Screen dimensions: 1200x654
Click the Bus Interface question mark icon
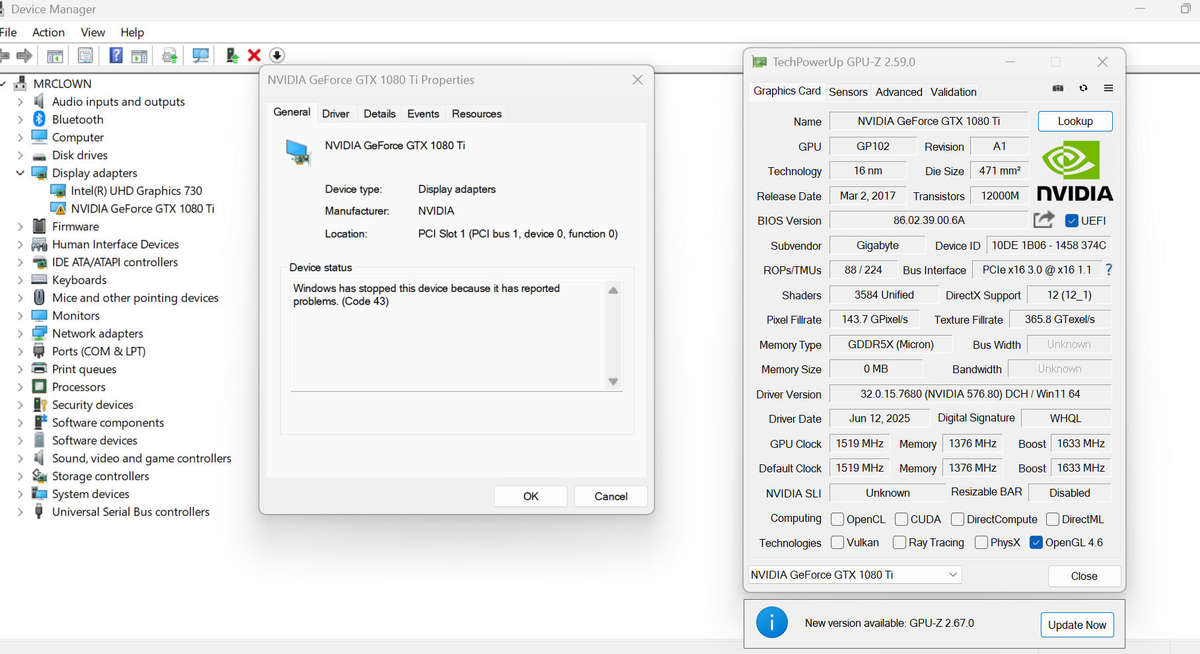pos(1108,270)
